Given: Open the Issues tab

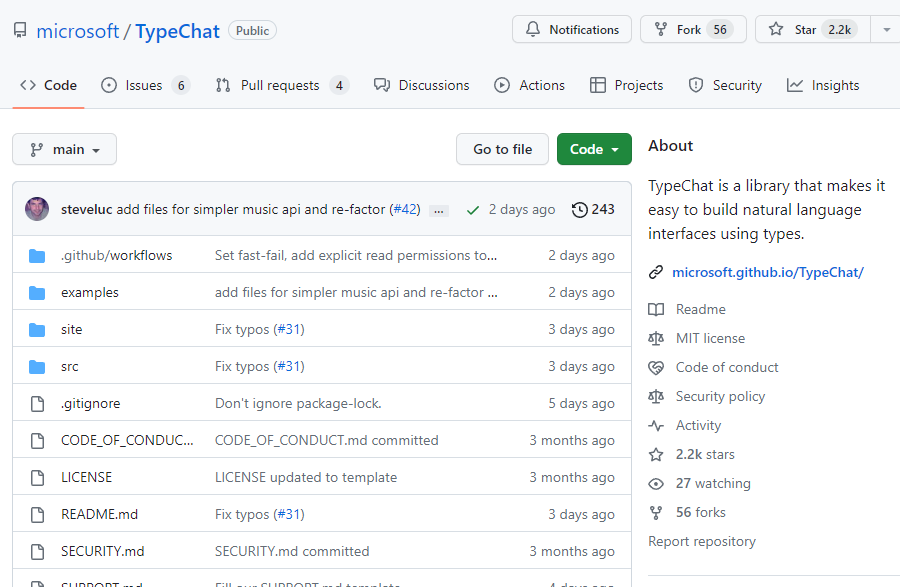Looking at the screenshot, I should pos(145,85).
